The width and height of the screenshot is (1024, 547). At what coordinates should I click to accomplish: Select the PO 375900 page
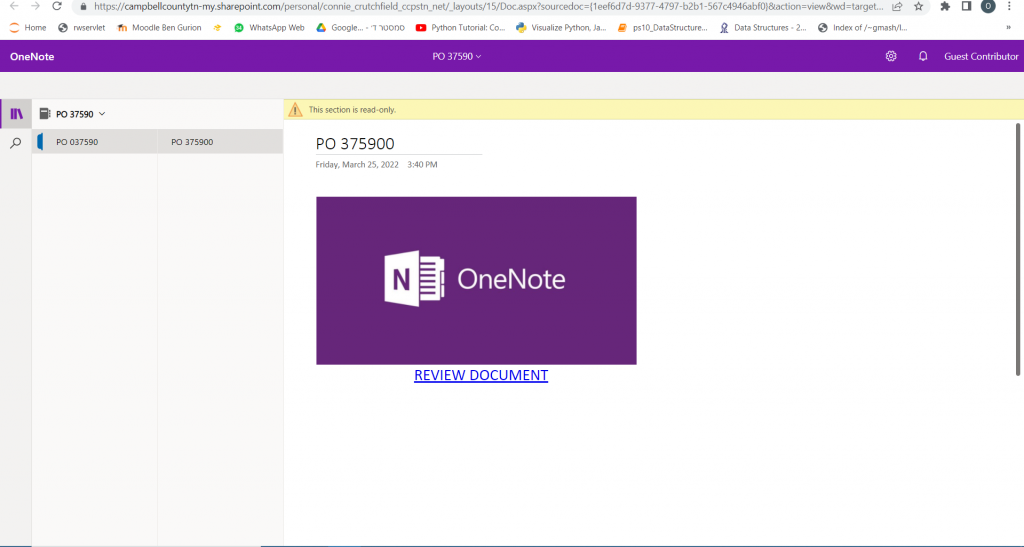(220, 142)
